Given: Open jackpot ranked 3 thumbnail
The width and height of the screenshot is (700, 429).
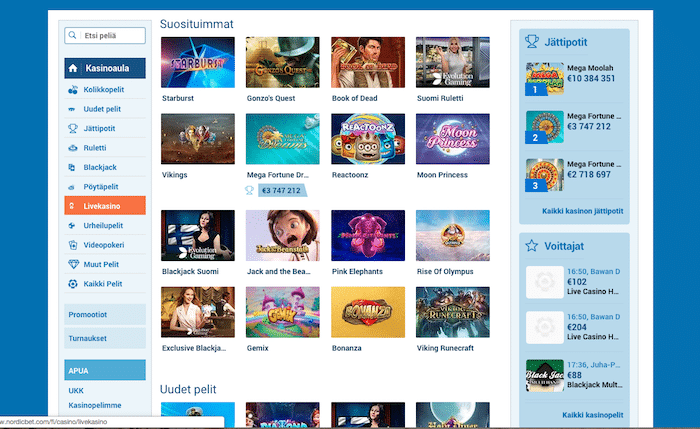Looking at the screenshot, I should pyautogui.click(x=545, y=175).
